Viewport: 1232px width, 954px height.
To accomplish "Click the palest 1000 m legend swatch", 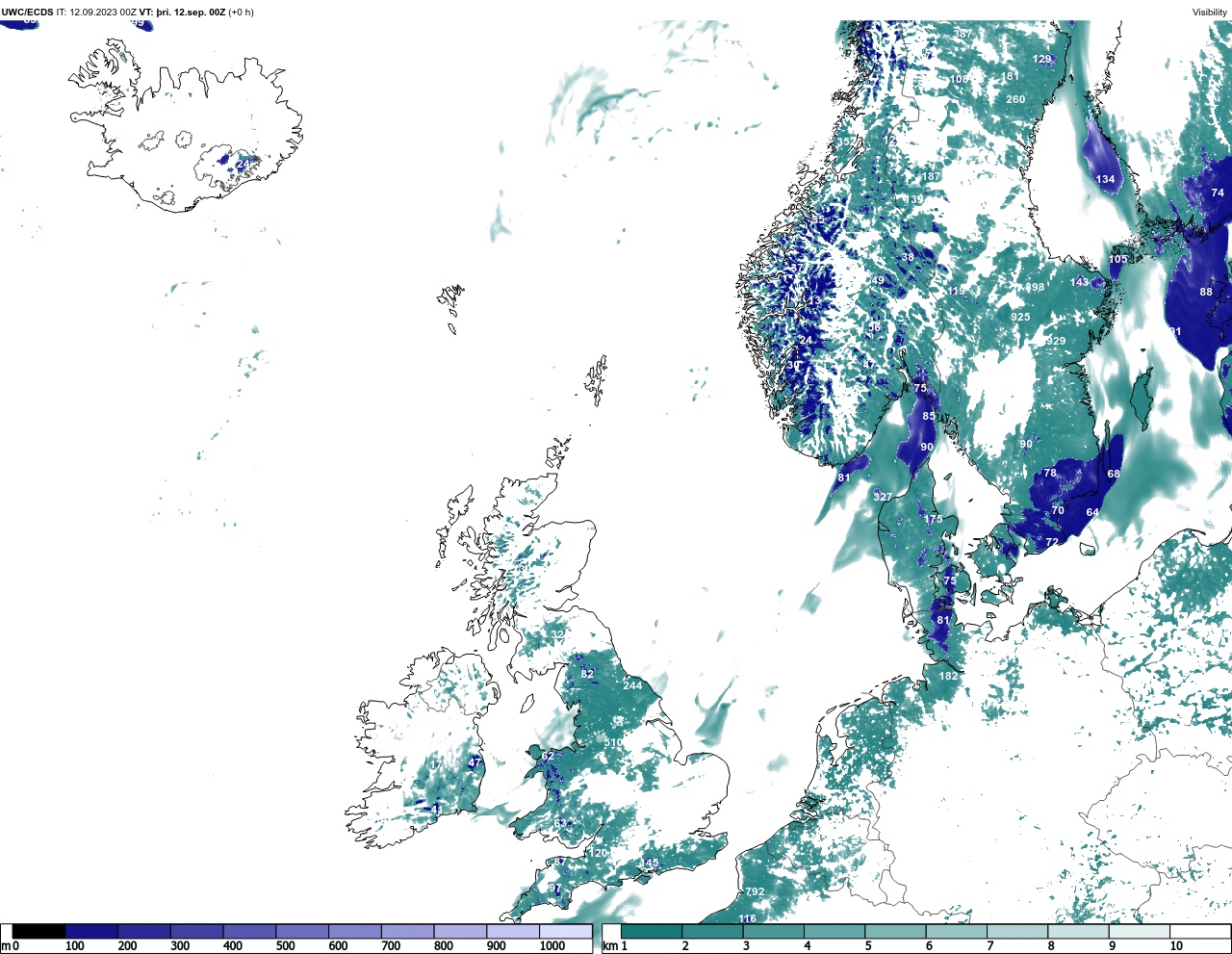I will pyautogui.click(x=566, y=931).
